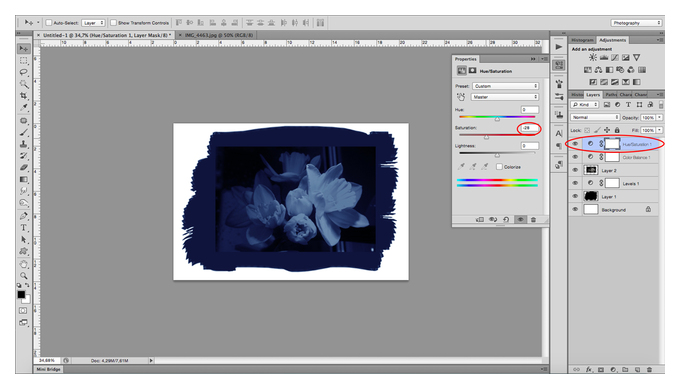Click the Hue slider handle

tap(497, 119)
